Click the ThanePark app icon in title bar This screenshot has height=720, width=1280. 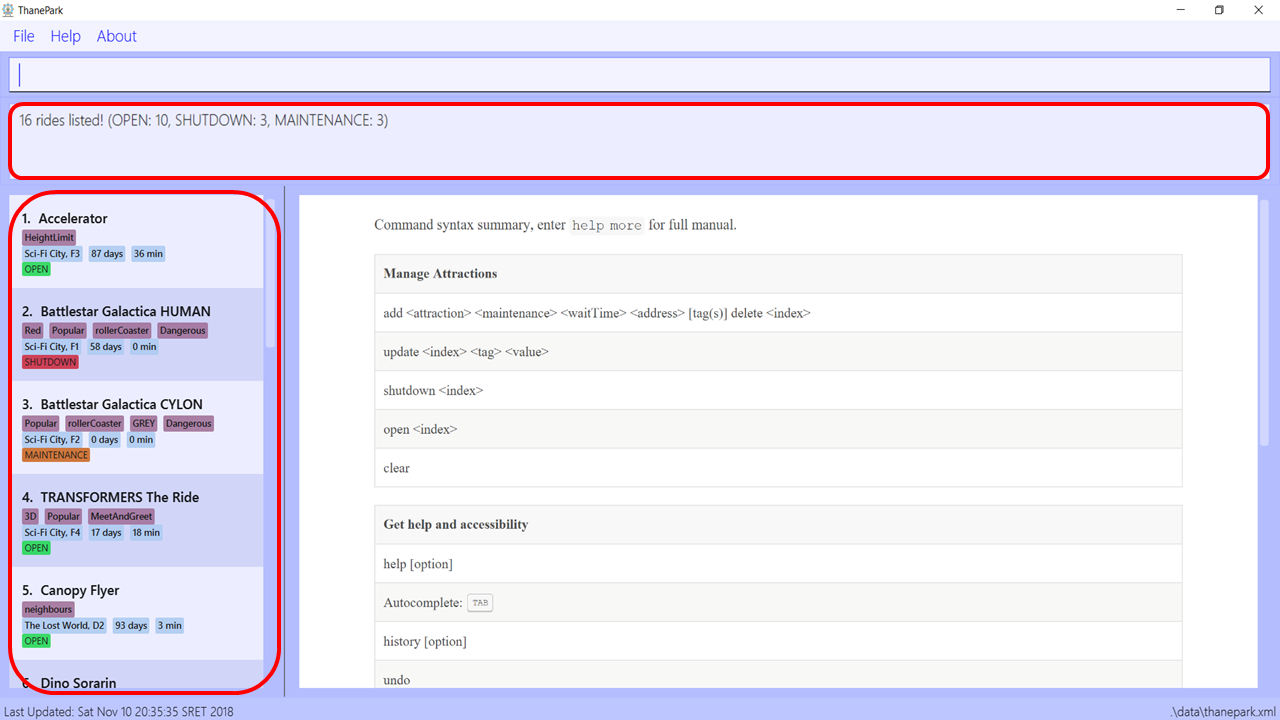coord(8,10)
